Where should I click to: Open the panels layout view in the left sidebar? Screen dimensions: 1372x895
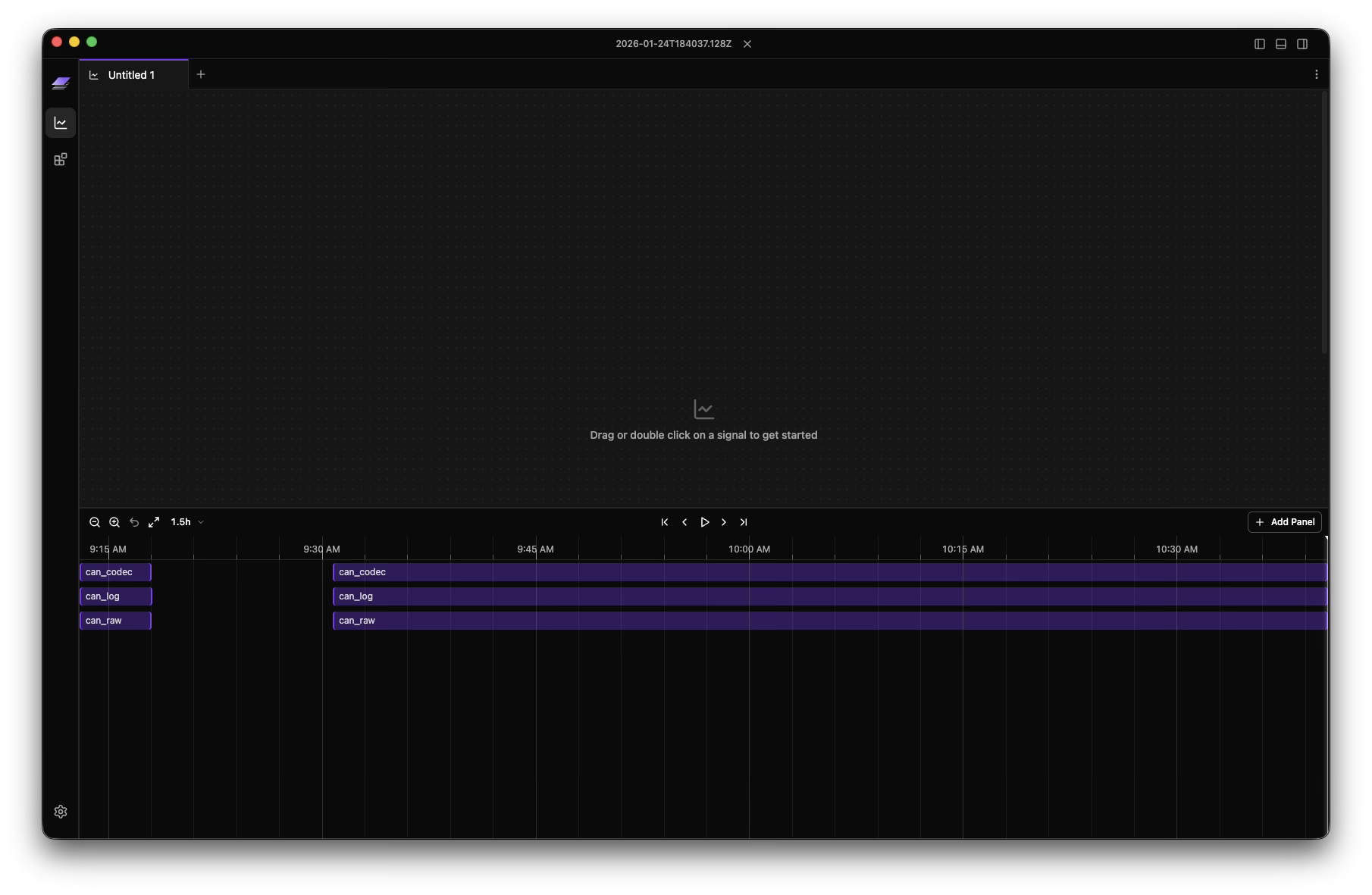point(61,159)
